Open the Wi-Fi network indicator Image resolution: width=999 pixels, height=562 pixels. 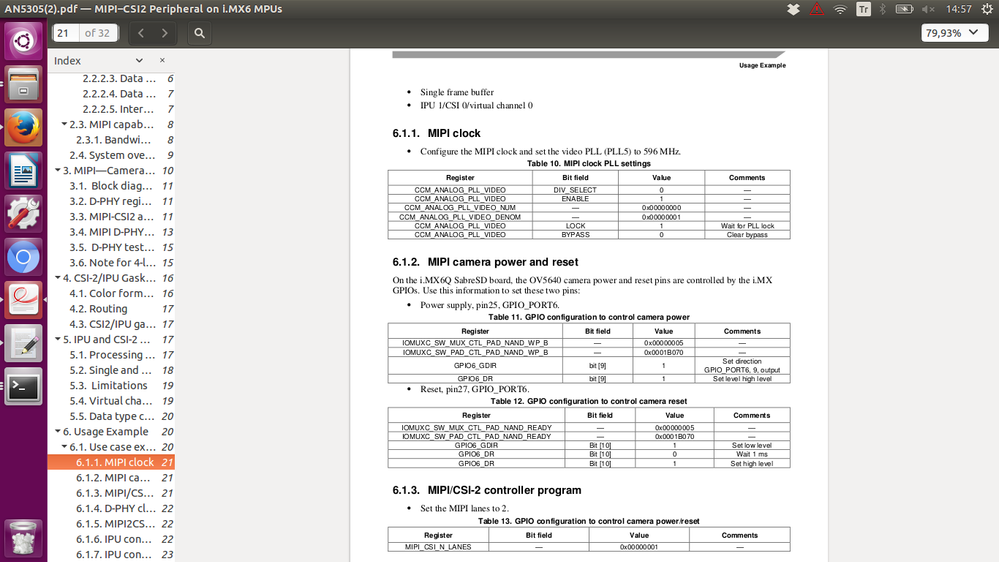click(840, 9)
